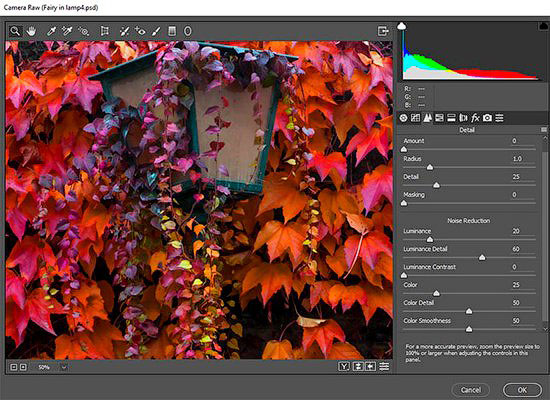The image size is (550, 400).
Task: Choose the Adjustment Brush tool
Action: [x=156, y=31]
